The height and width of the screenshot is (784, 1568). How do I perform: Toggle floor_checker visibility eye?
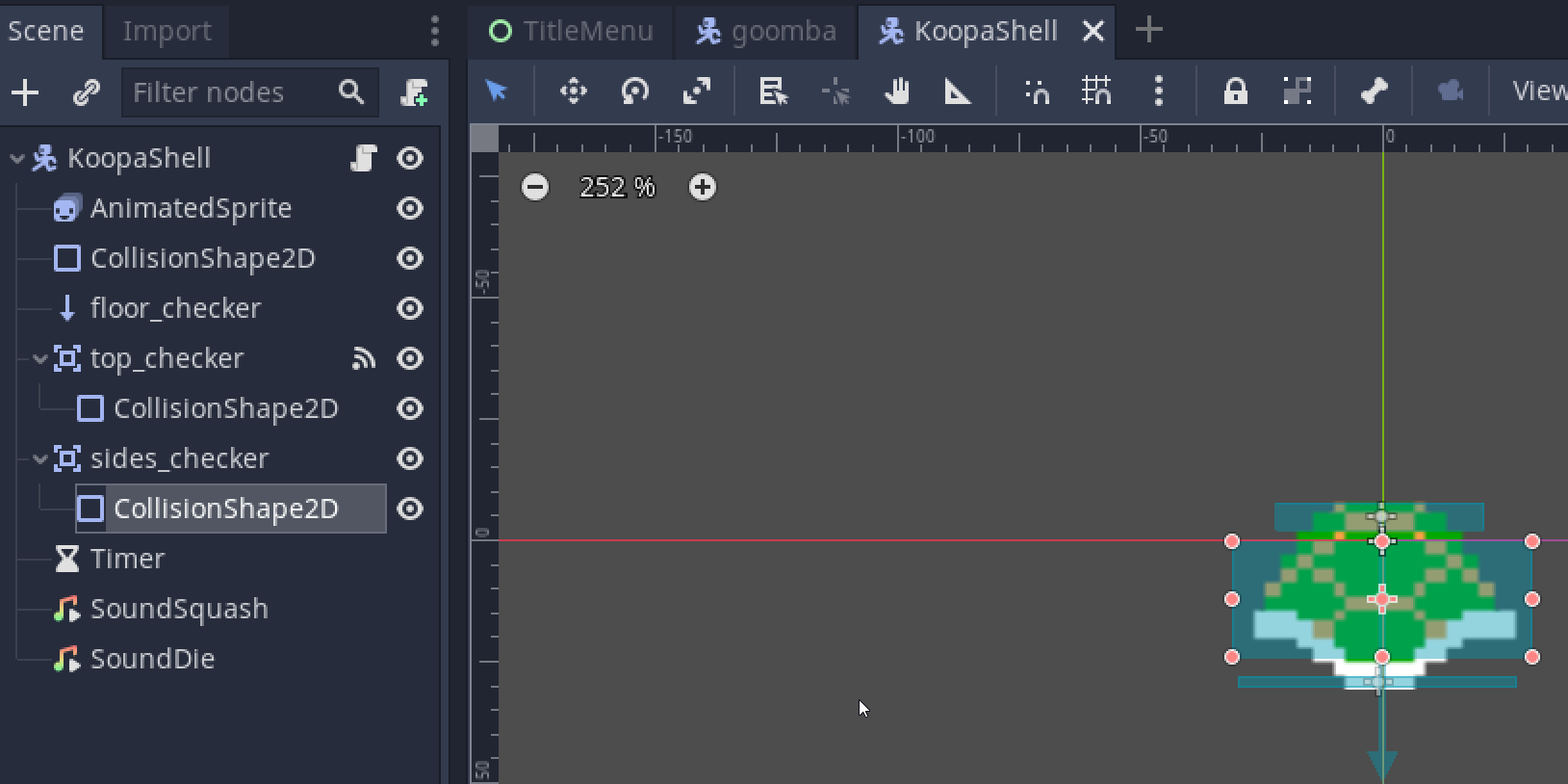coord(410,308)
